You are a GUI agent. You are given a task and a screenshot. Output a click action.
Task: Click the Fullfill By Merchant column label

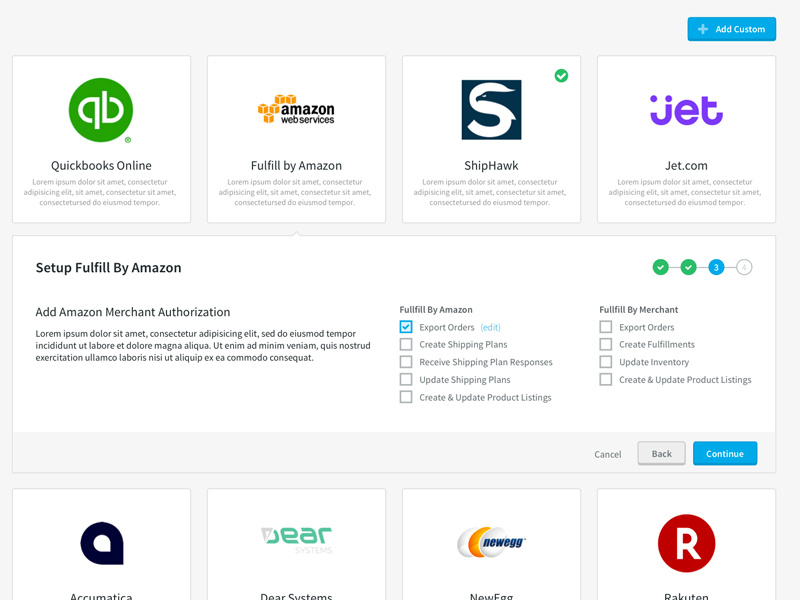pos(639,310)
